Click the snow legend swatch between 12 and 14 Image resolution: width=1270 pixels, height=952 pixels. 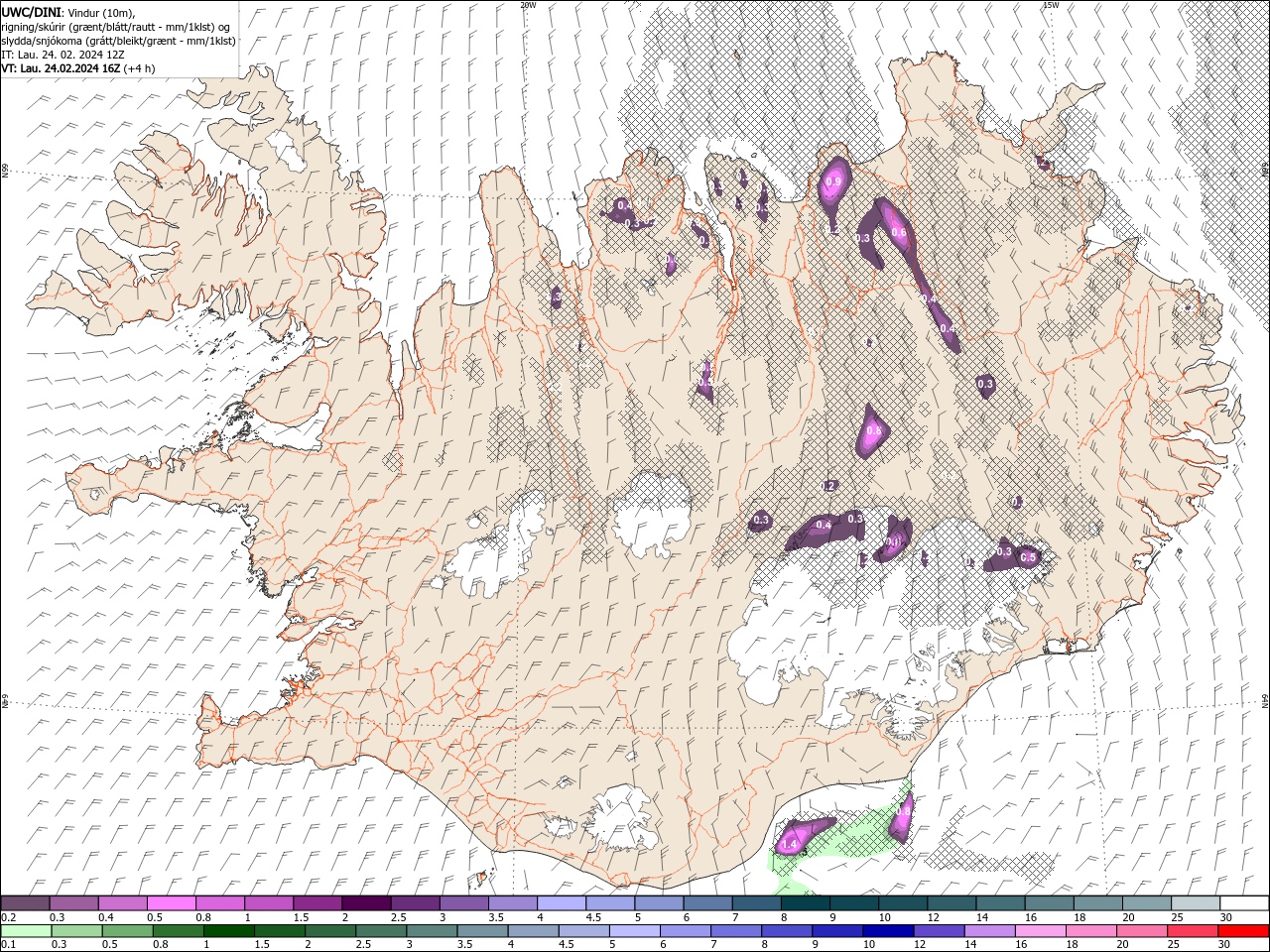pyautogui.click(x=951, y=903)
